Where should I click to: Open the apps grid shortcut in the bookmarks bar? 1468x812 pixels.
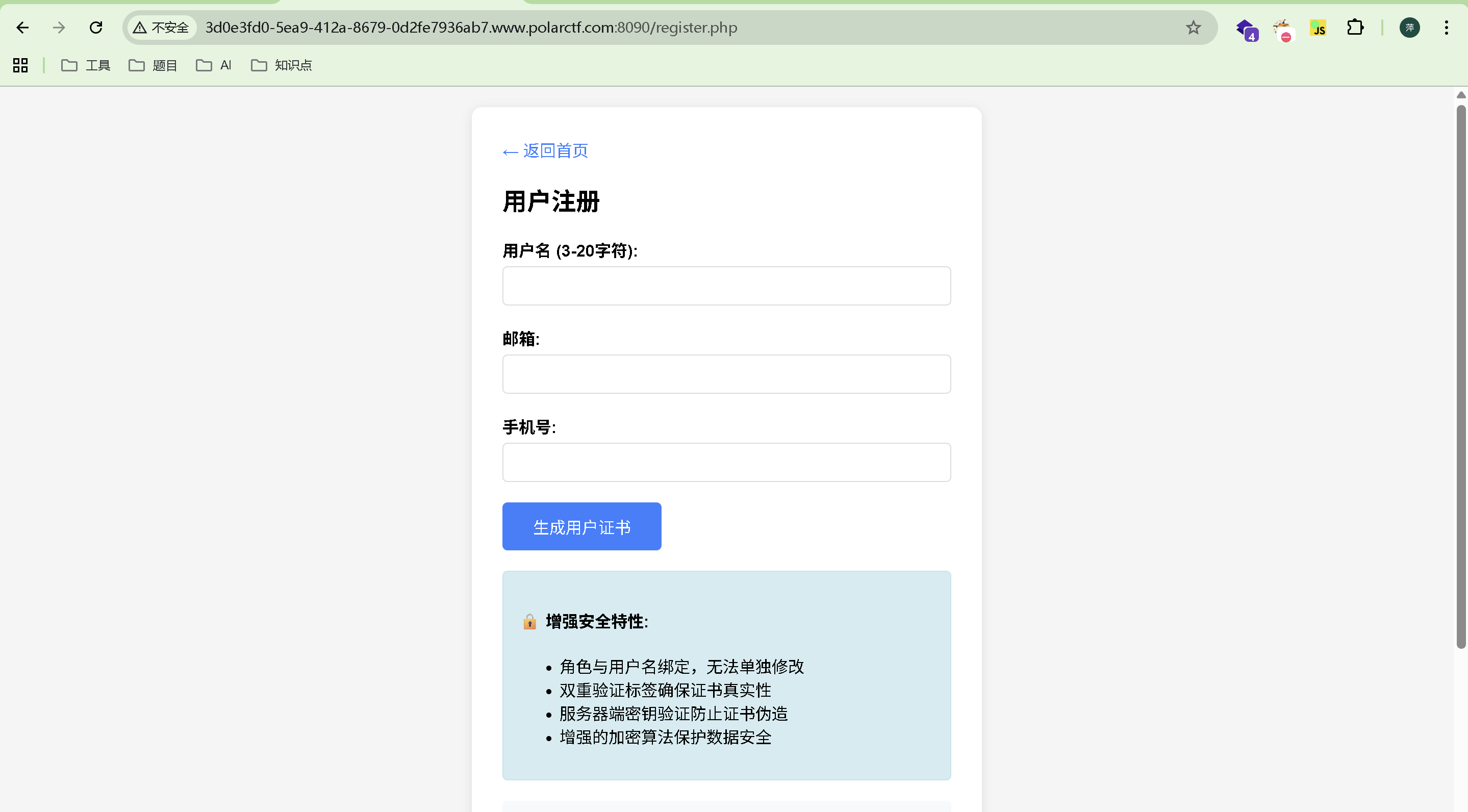pos(20,65)
